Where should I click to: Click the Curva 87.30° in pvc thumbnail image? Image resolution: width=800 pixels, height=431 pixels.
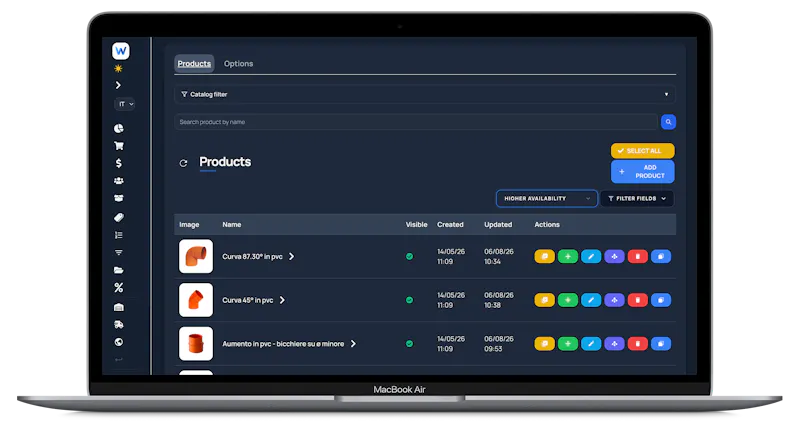pyautogui.click(x=196, y=257)
